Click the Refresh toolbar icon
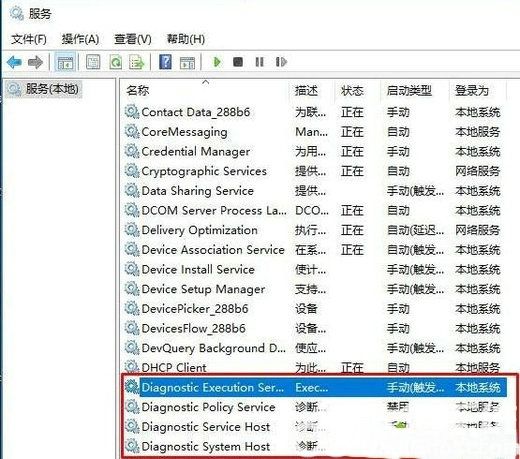Viewport: 520px width, 459px height. 116,62
